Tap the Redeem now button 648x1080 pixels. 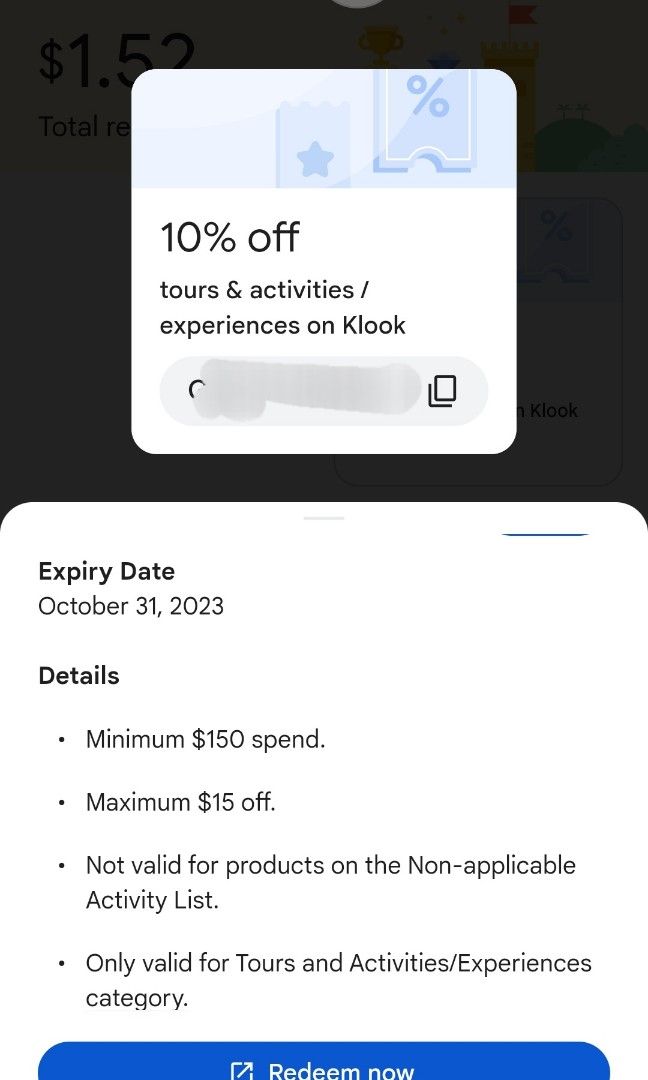click(324, 1066)
